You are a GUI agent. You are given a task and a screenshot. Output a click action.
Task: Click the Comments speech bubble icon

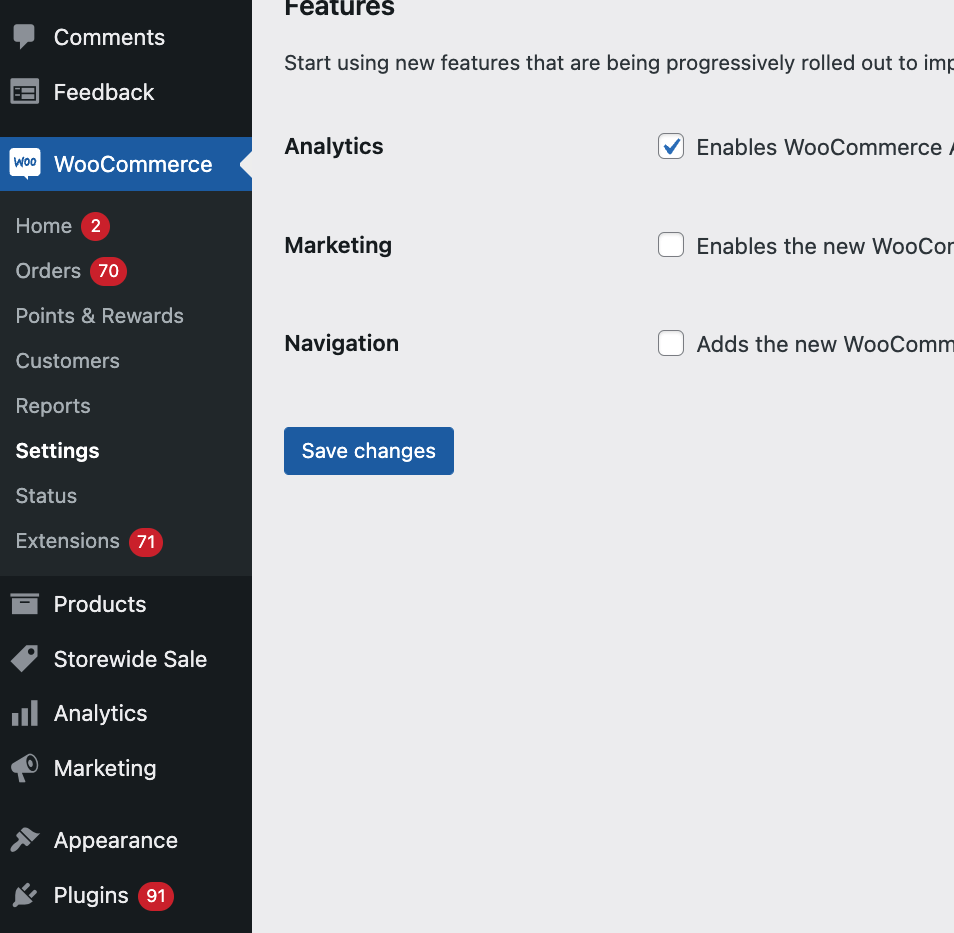coord(24,38)
